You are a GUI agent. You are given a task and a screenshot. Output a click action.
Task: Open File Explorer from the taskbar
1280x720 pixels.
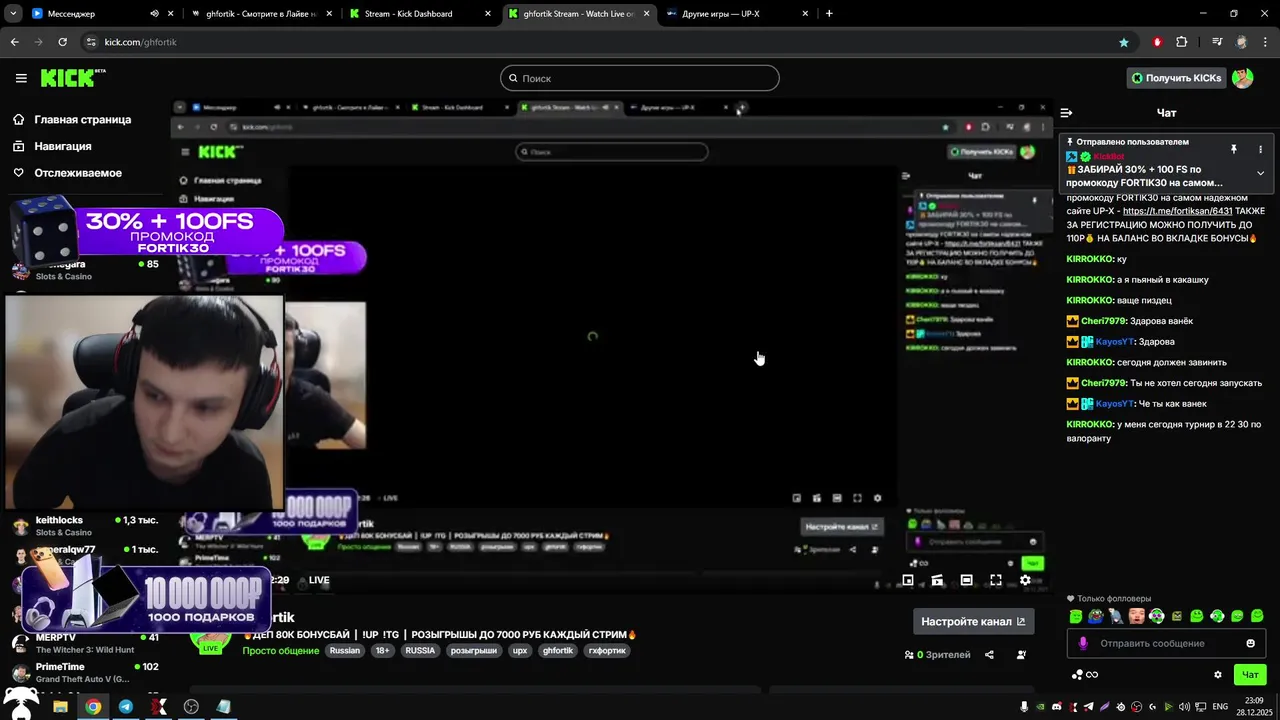60,706
